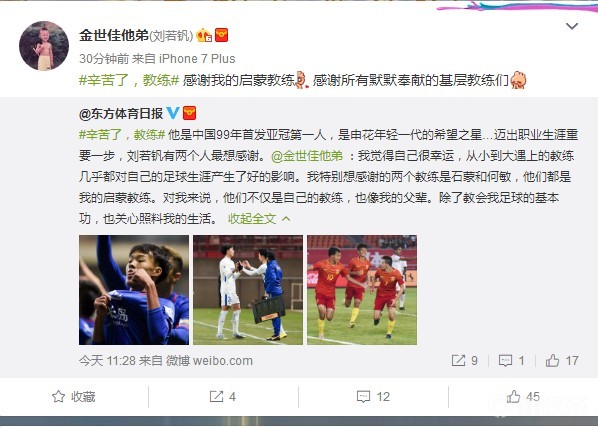Click comment icon showing 1 in quoted post
This screenshot has height=428, width=598.
[x=511, y=360]
